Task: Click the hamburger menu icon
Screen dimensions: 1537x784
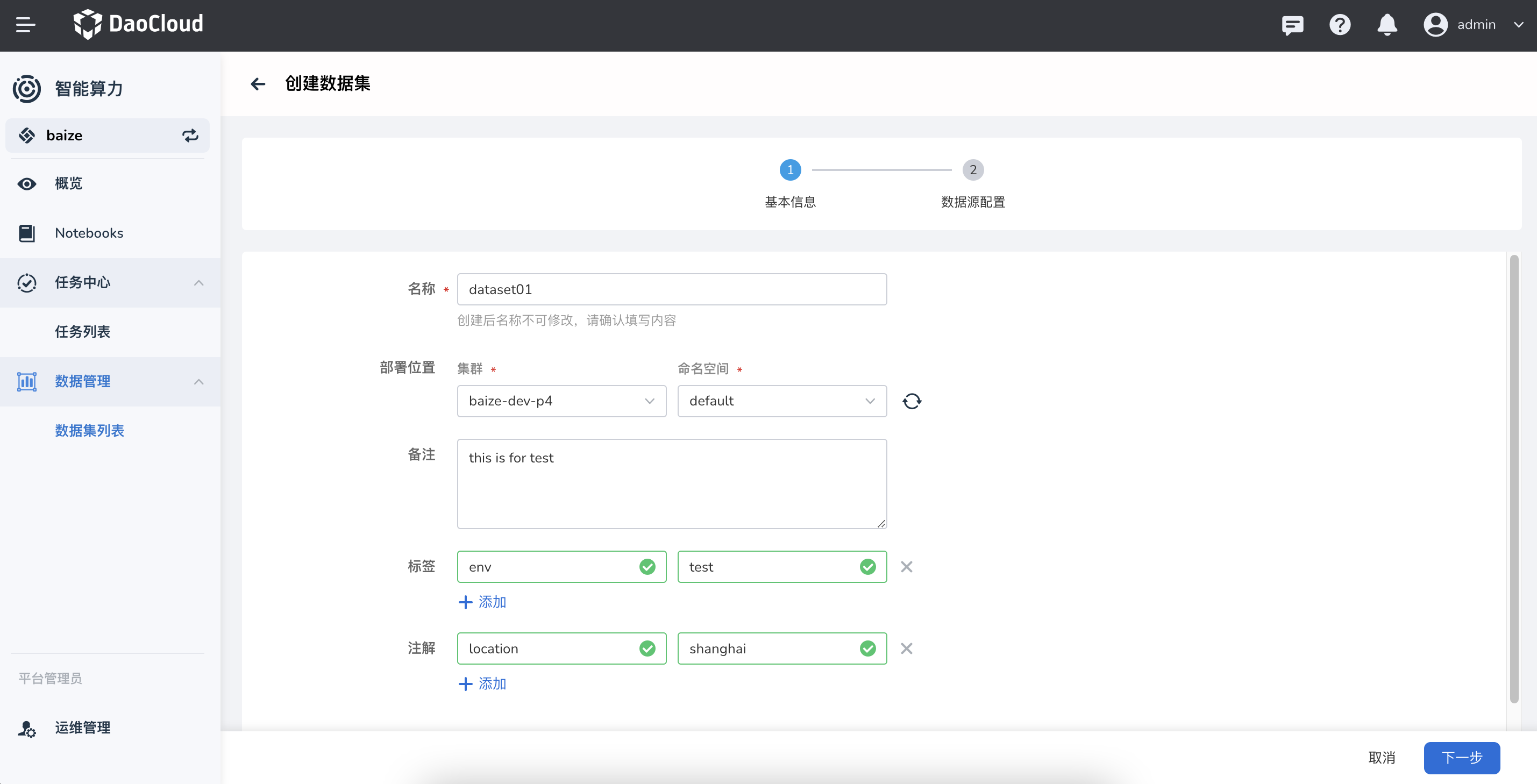Action: 26,24
